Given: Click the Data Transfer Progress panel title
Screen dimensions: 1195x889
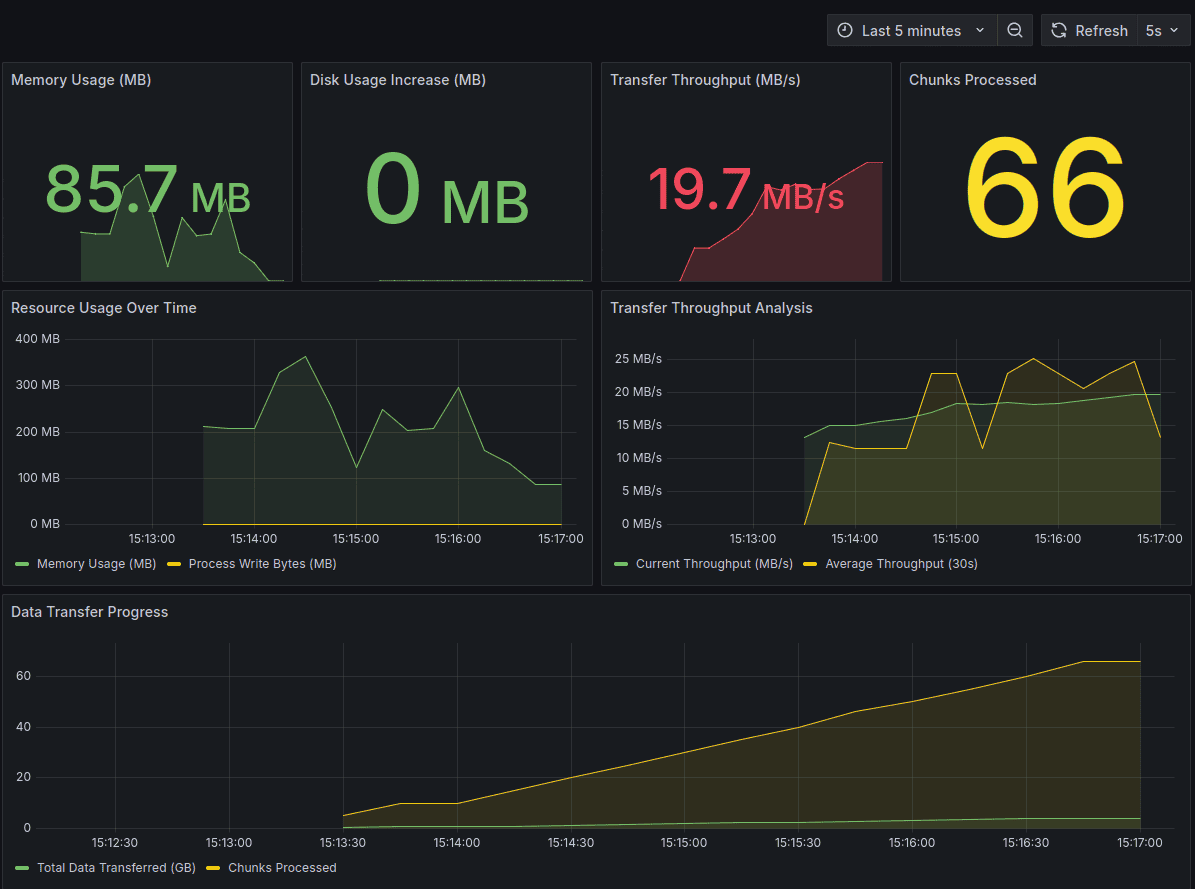Looking at the screenshot, I should click(x=89, y=612).
